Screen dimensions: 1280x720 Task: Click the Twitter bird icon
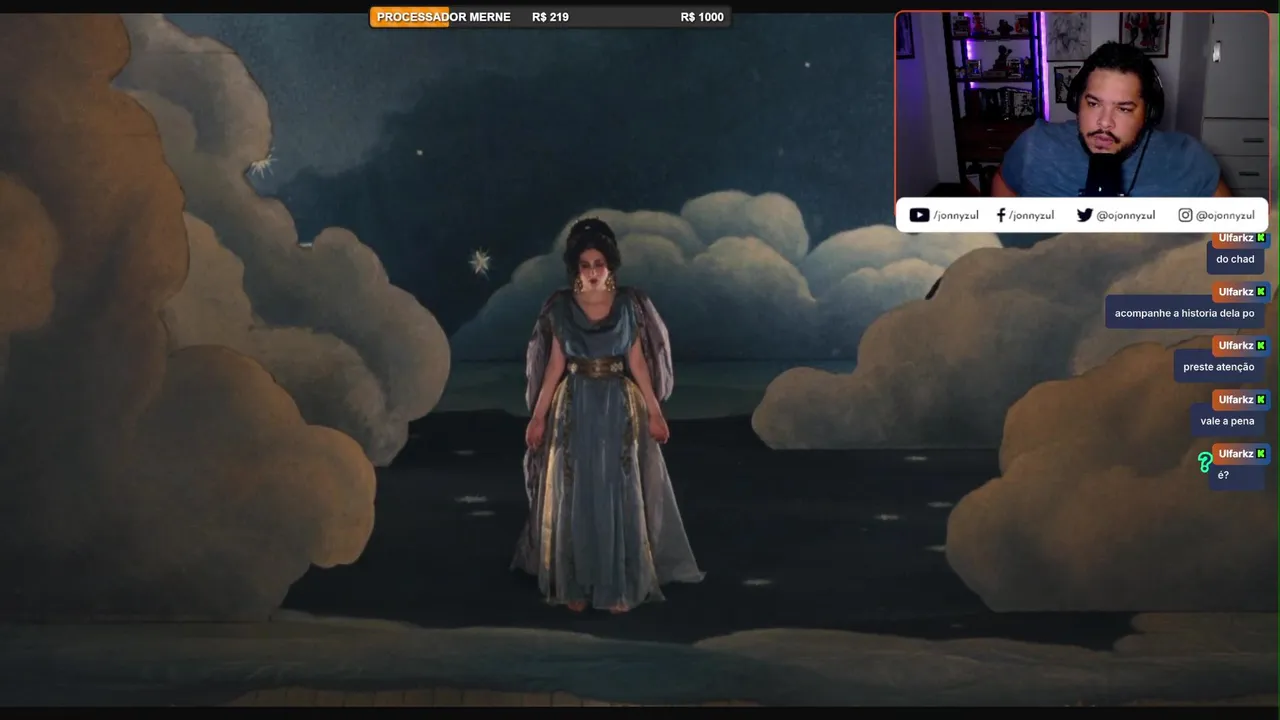click(x=1084, y=215)
